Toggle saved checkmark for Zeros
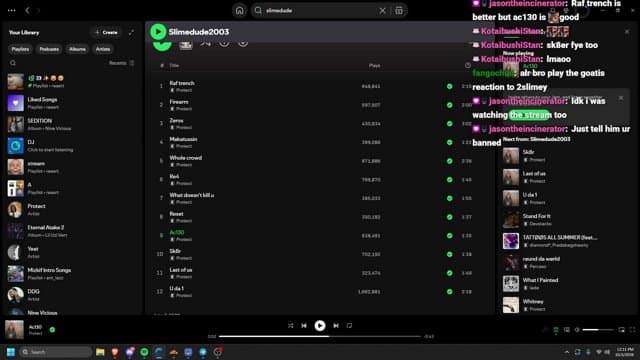Viewport: 640px width, 360px height. 449,124
